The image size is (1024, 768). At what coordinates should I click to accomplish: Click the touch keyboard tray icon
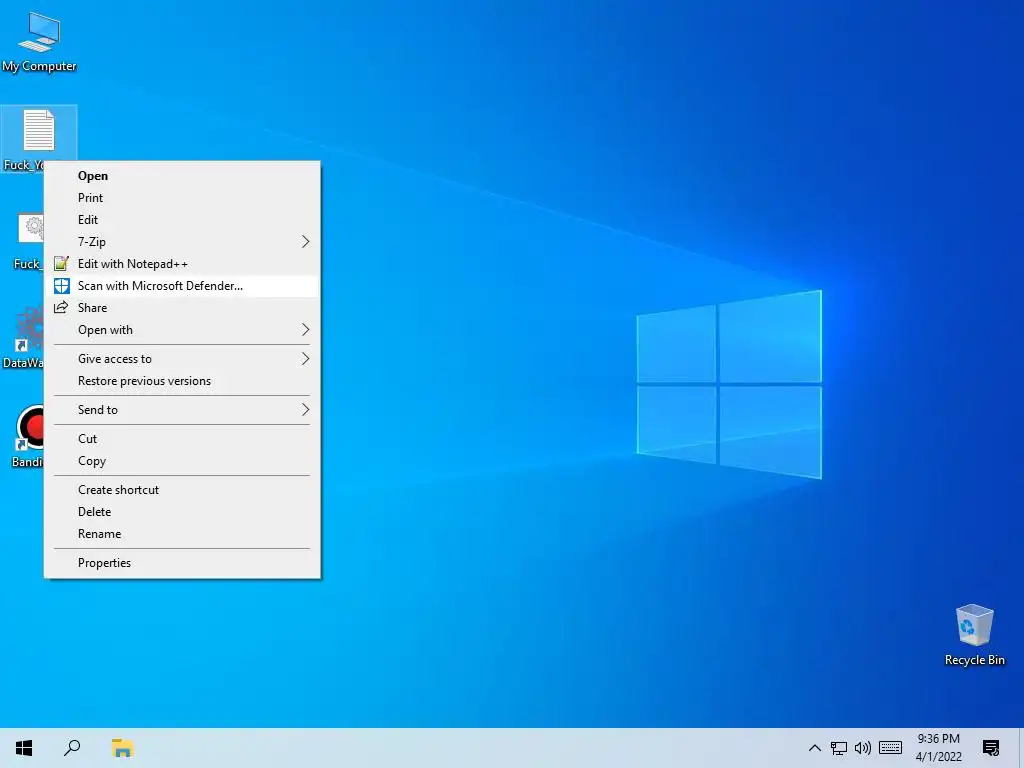(x=890, y=748)
